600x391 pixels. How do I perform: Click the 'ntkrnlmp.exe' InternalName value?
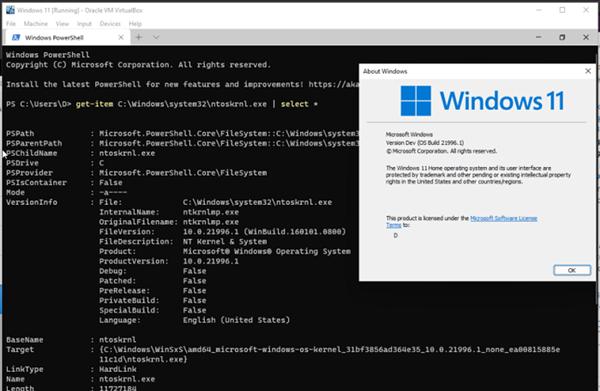(211, 212)
